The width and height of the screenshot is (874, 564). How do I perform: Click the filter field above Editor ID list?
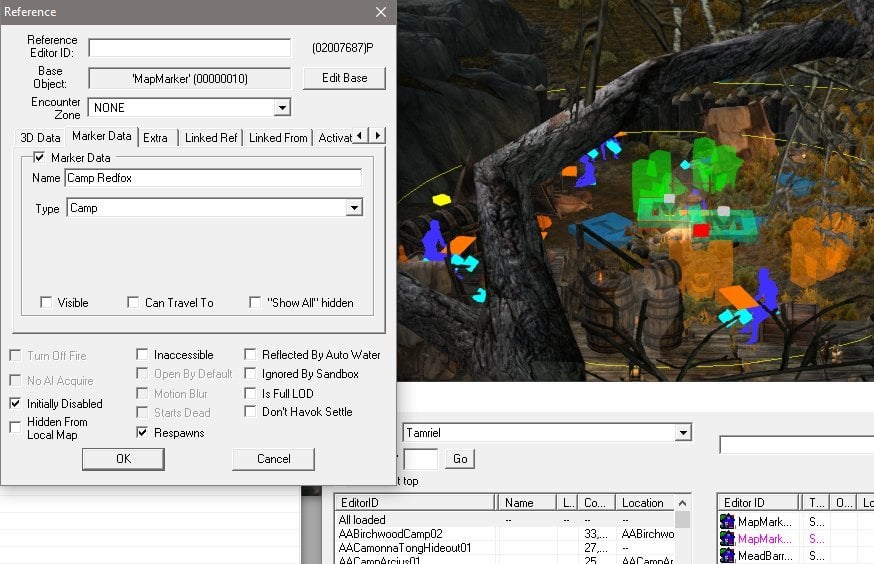click(797, 445)
